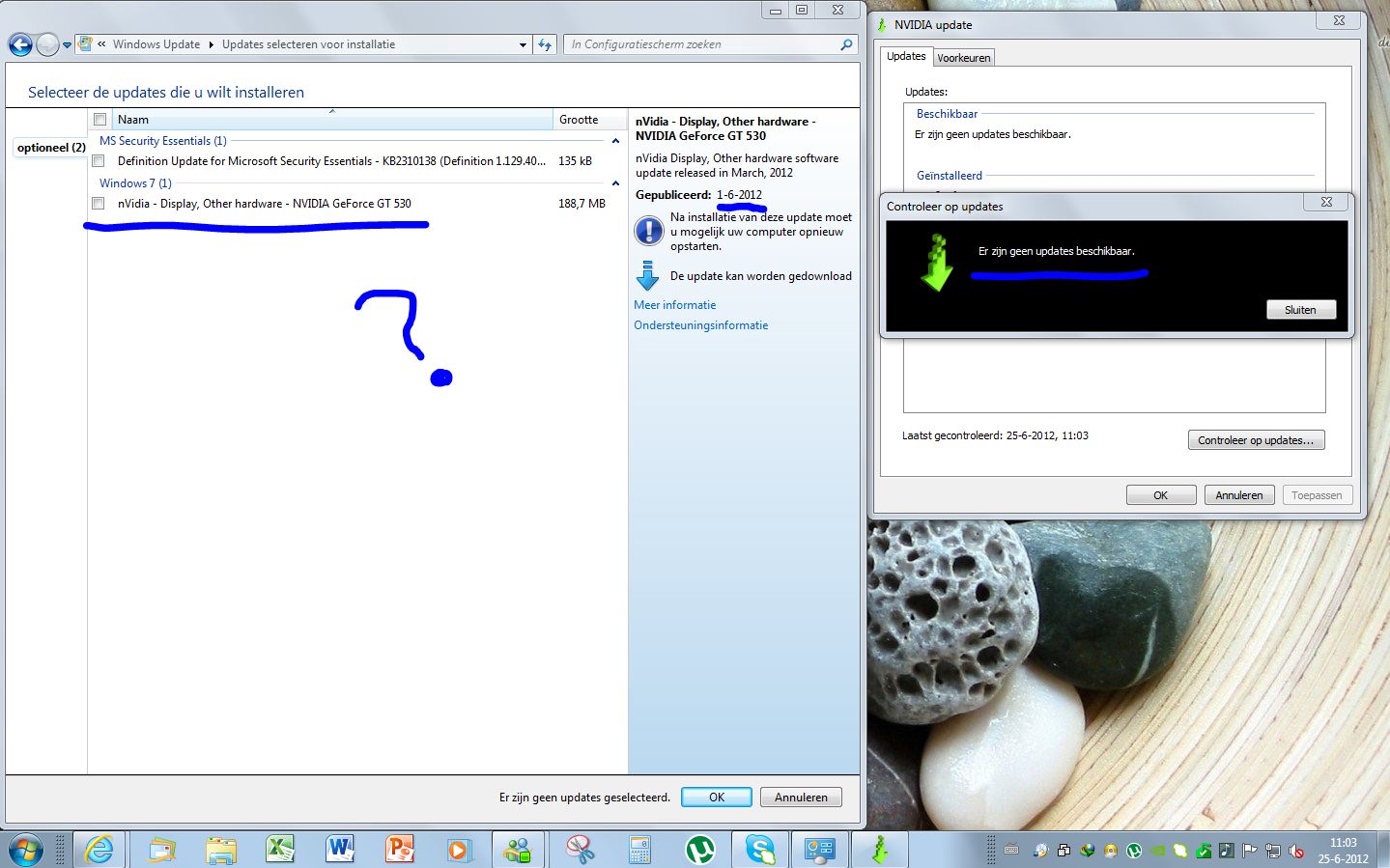Open the Ondersteuningsinformatie link

click(x=700, y=325)
